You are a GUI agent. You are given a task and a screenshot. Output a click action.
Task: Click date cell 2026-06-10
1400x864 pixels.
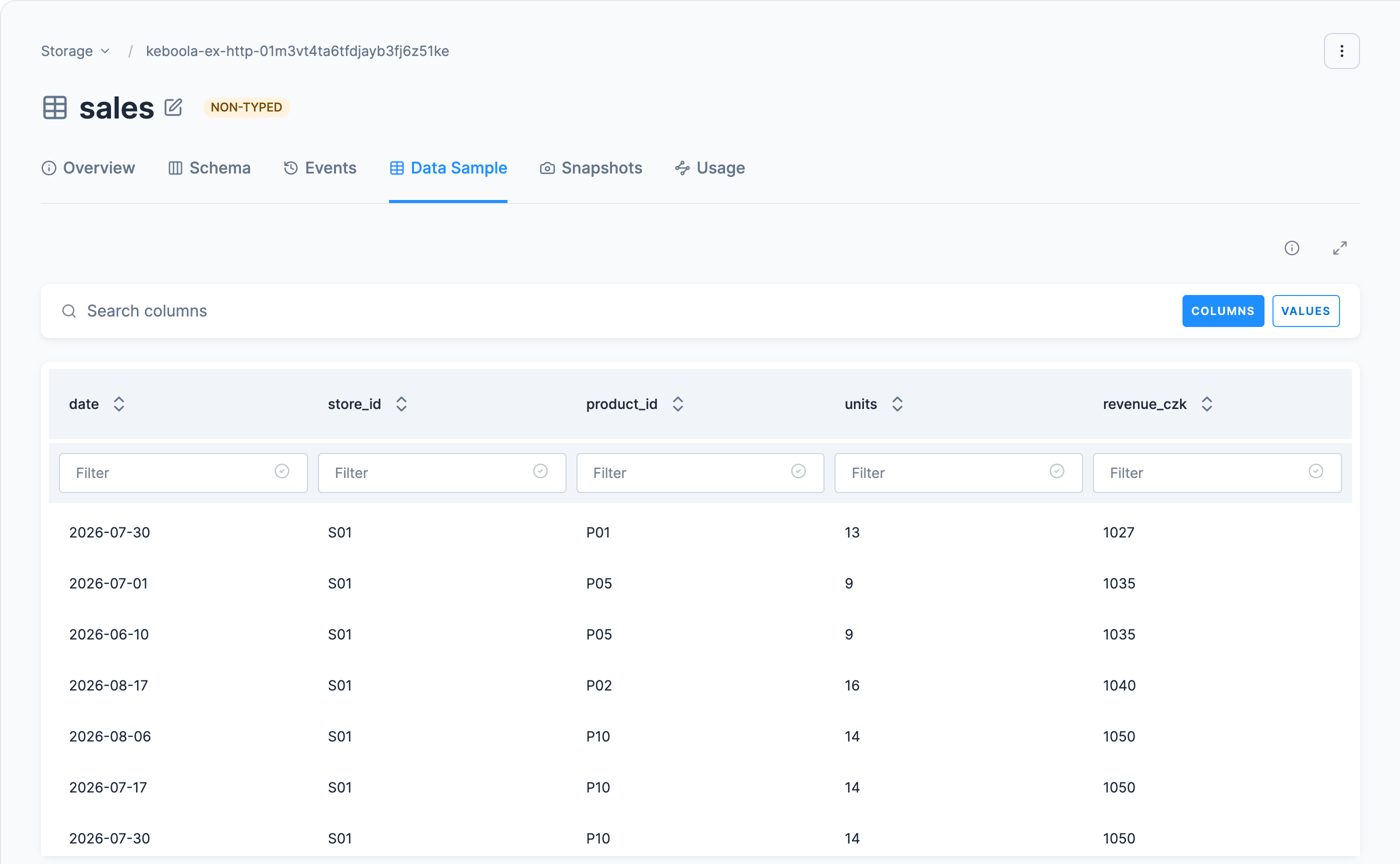[108, 634]
